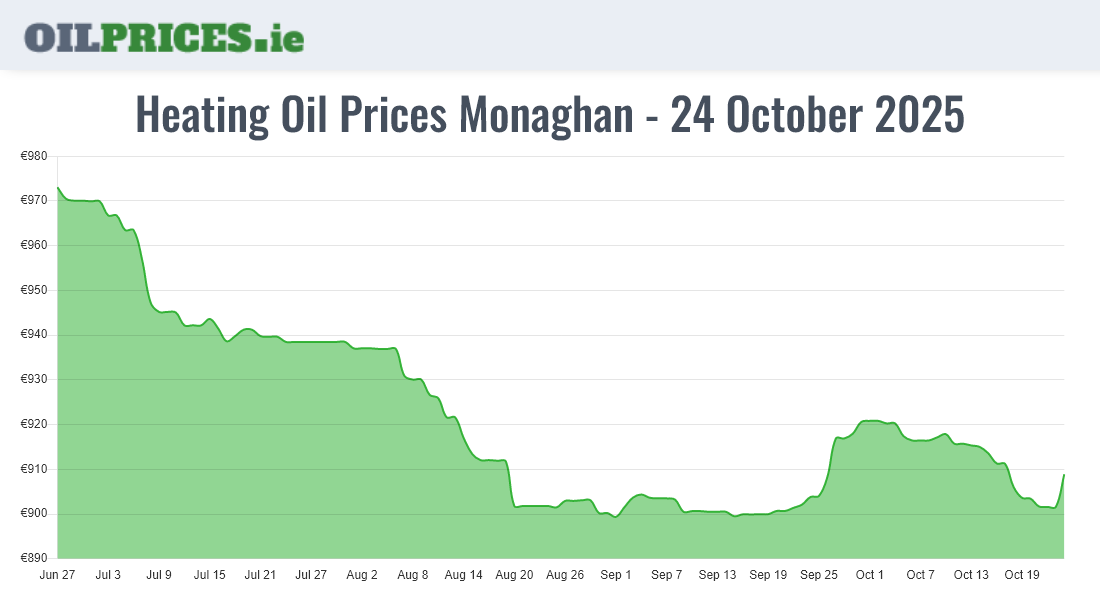Viewport: 1100px width, 600px height.
Task: Select the Sep 7 date label
Action: click(x=666, y=575)
